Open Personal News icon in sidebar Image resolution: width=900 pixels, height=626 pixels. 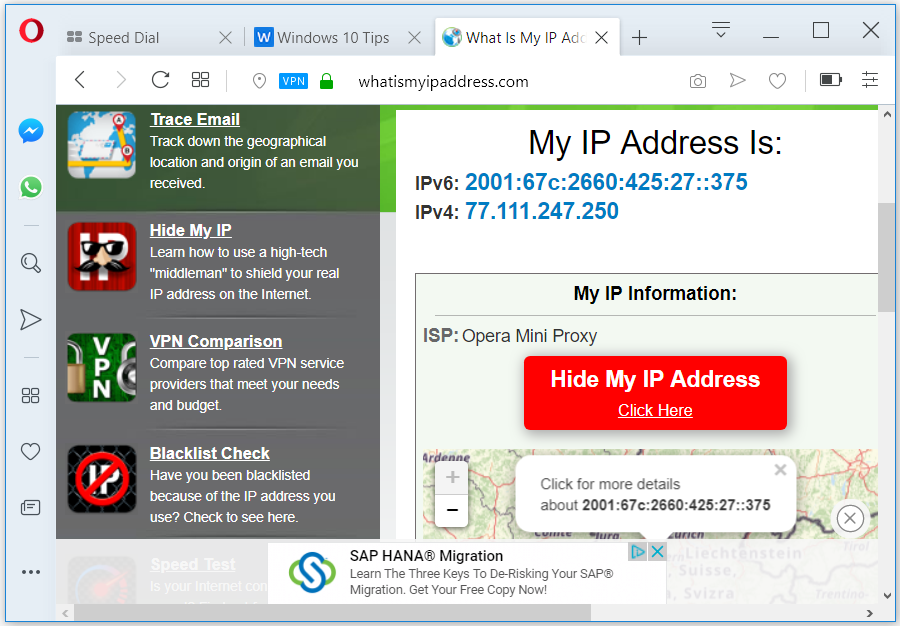(x=30, y=507)
